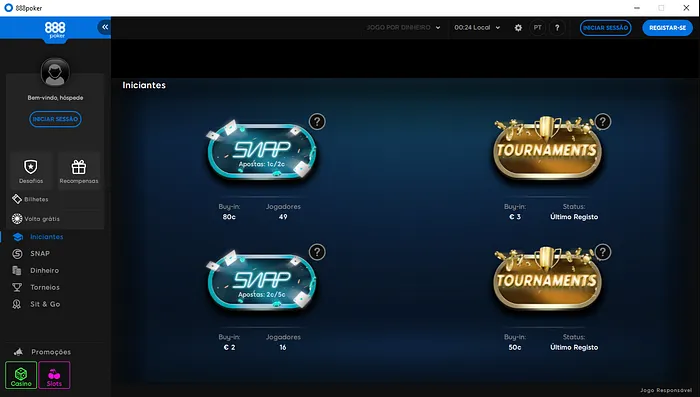700x397 pixels.
Task: Open Tournaments badge with 50c buy-in
Action: (547, 279)
